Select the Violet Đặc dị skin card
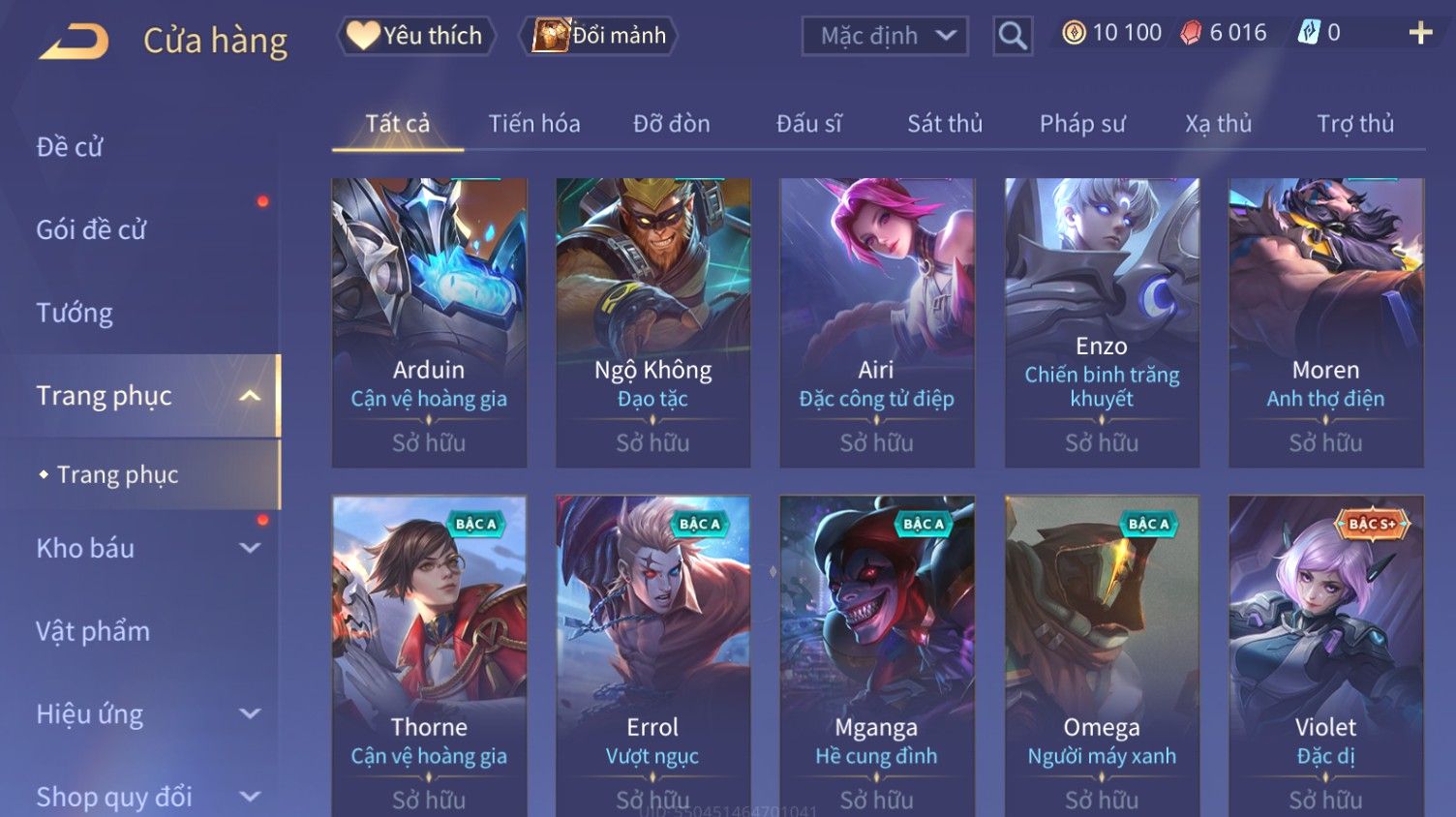1456x817 pixels. click(1326, 656)
